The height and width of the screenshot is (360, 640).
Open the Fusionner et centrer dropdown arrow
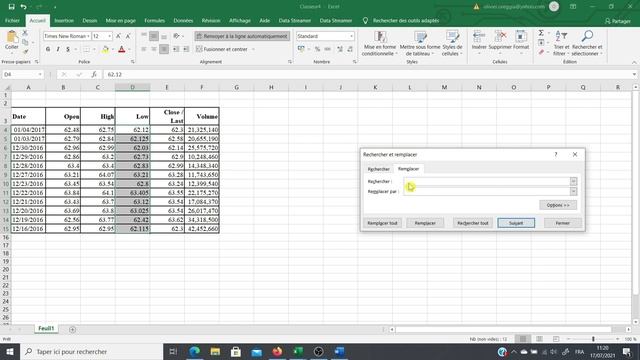253,49
